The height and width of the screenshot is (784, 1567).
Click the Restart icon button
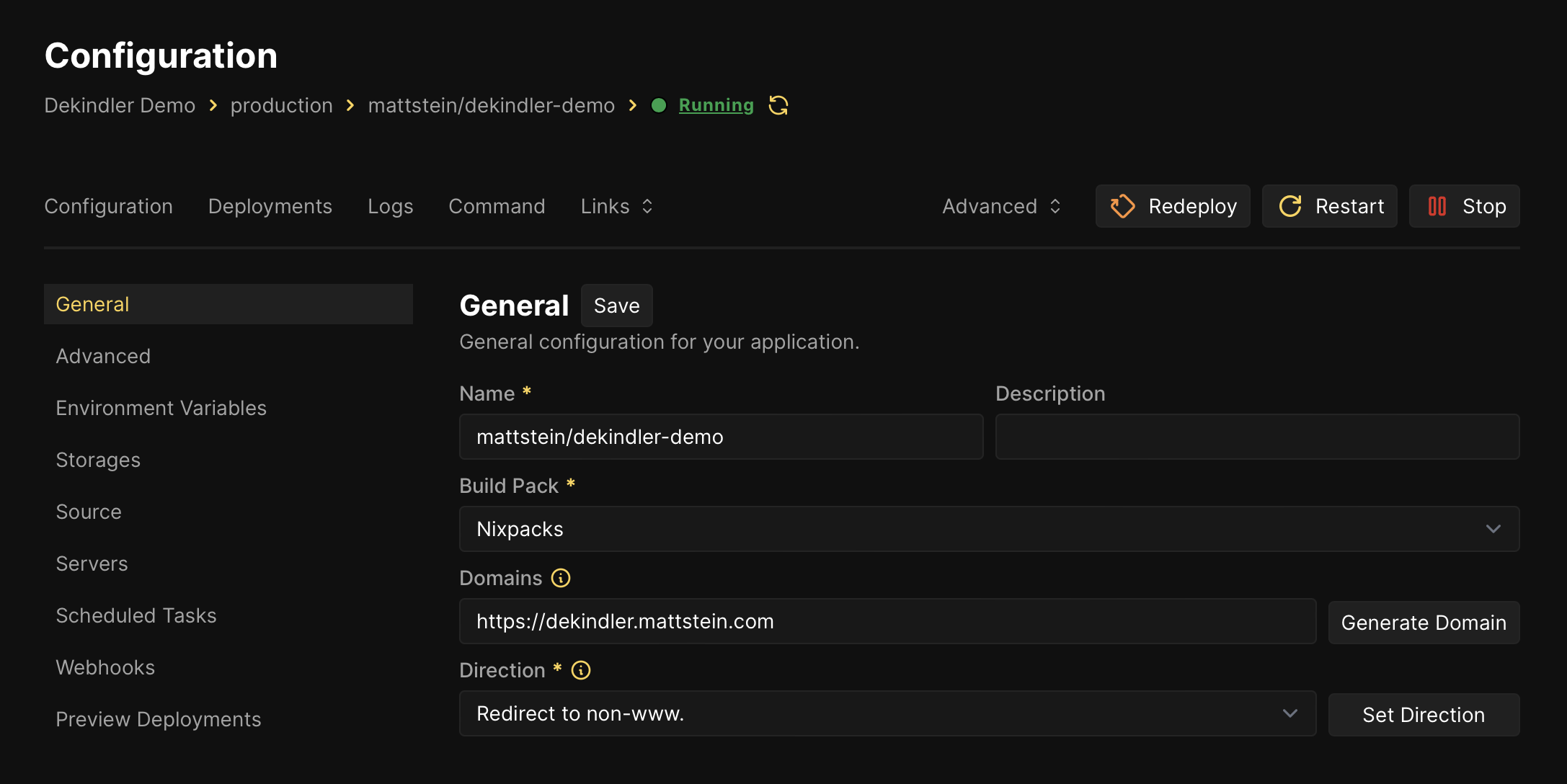coord(1291,206)
